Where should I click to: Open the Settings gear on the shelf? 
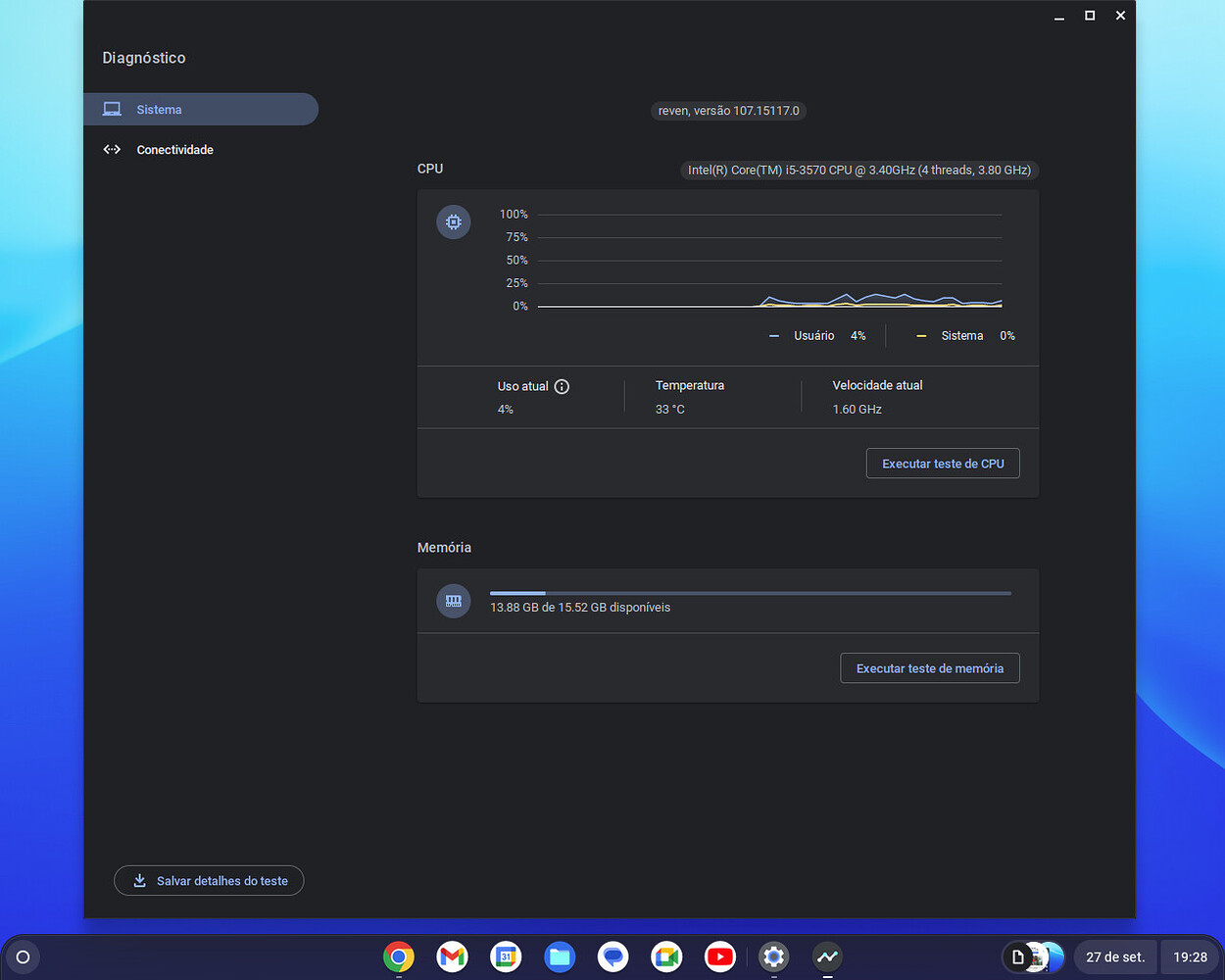773,956
